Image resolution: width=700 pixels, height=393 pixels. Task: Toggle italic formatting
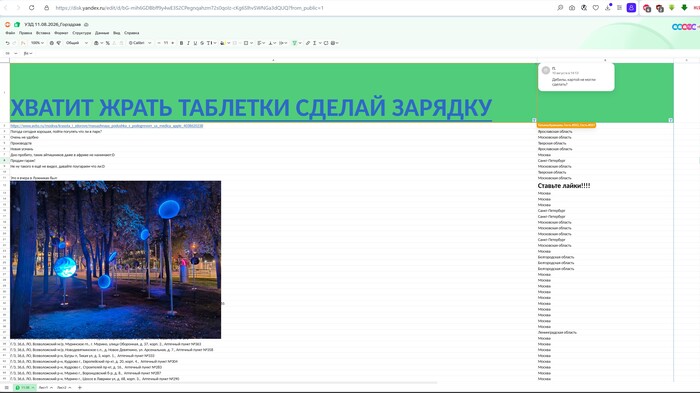click(188, 43)
